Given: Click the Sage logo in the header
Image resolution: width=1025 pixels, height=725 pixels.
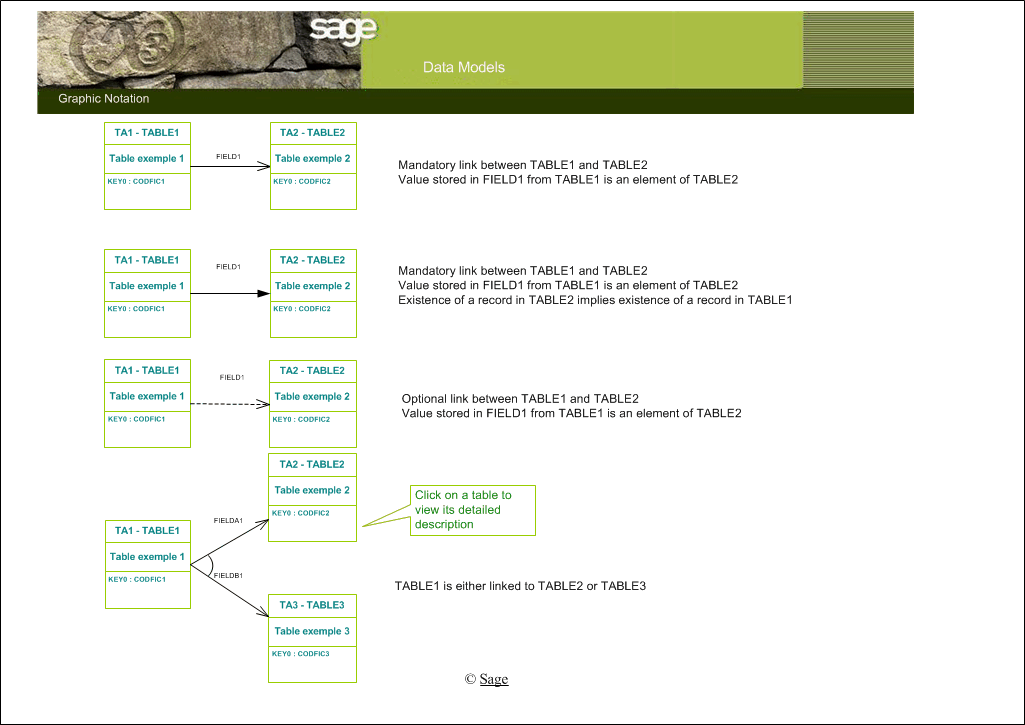Looking at the screenshot, I should [343, 29].
